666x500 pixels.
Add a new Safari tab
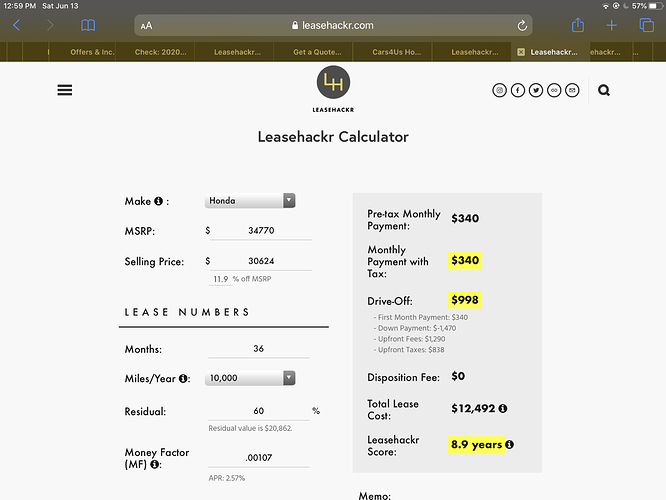point(612,25)
